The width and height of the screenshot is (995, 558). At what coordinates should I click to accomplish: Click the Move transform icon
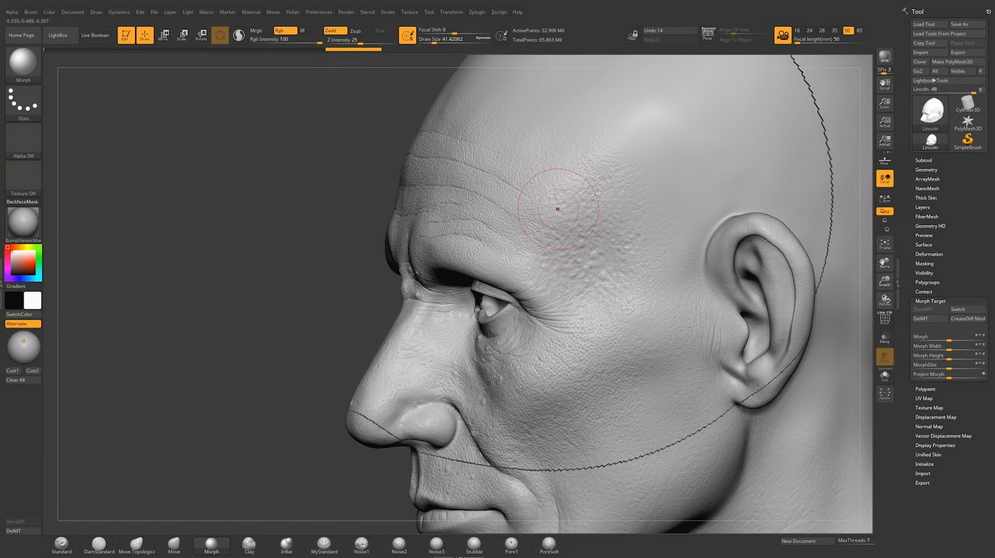coord(164,35)
